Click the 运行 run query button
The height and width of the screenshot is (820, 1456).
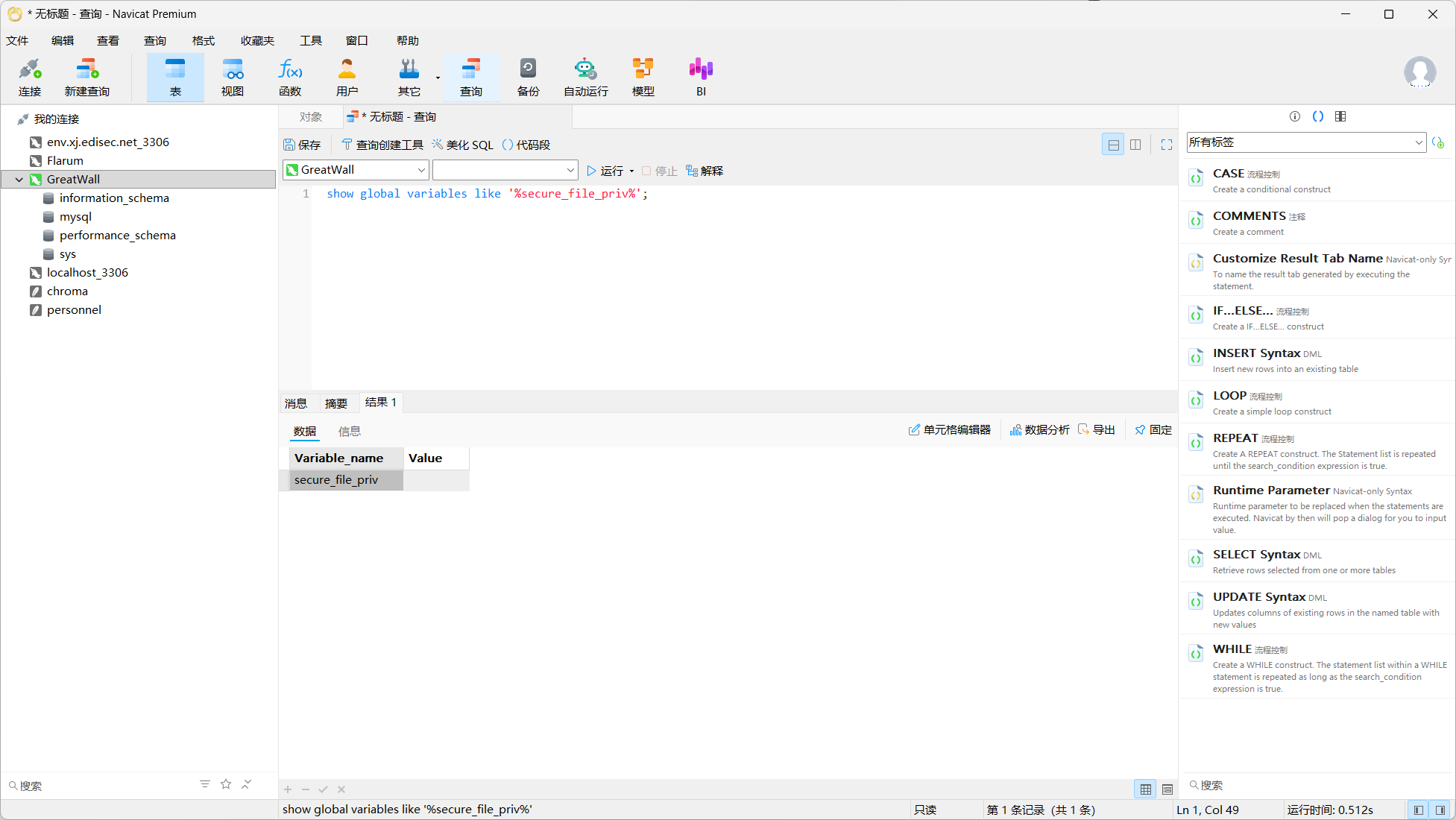[605, 171]
